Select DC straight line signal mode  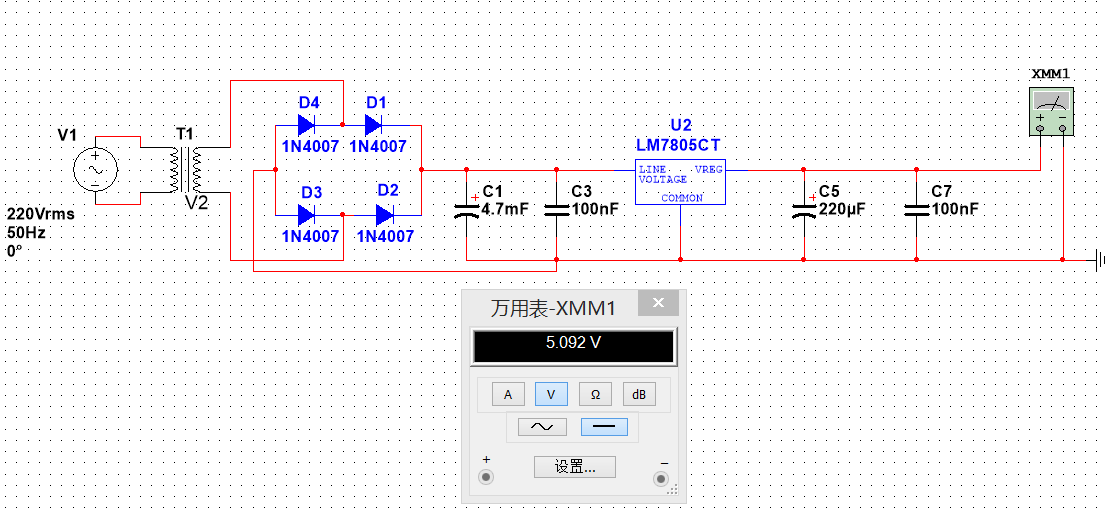pos(604,427)
